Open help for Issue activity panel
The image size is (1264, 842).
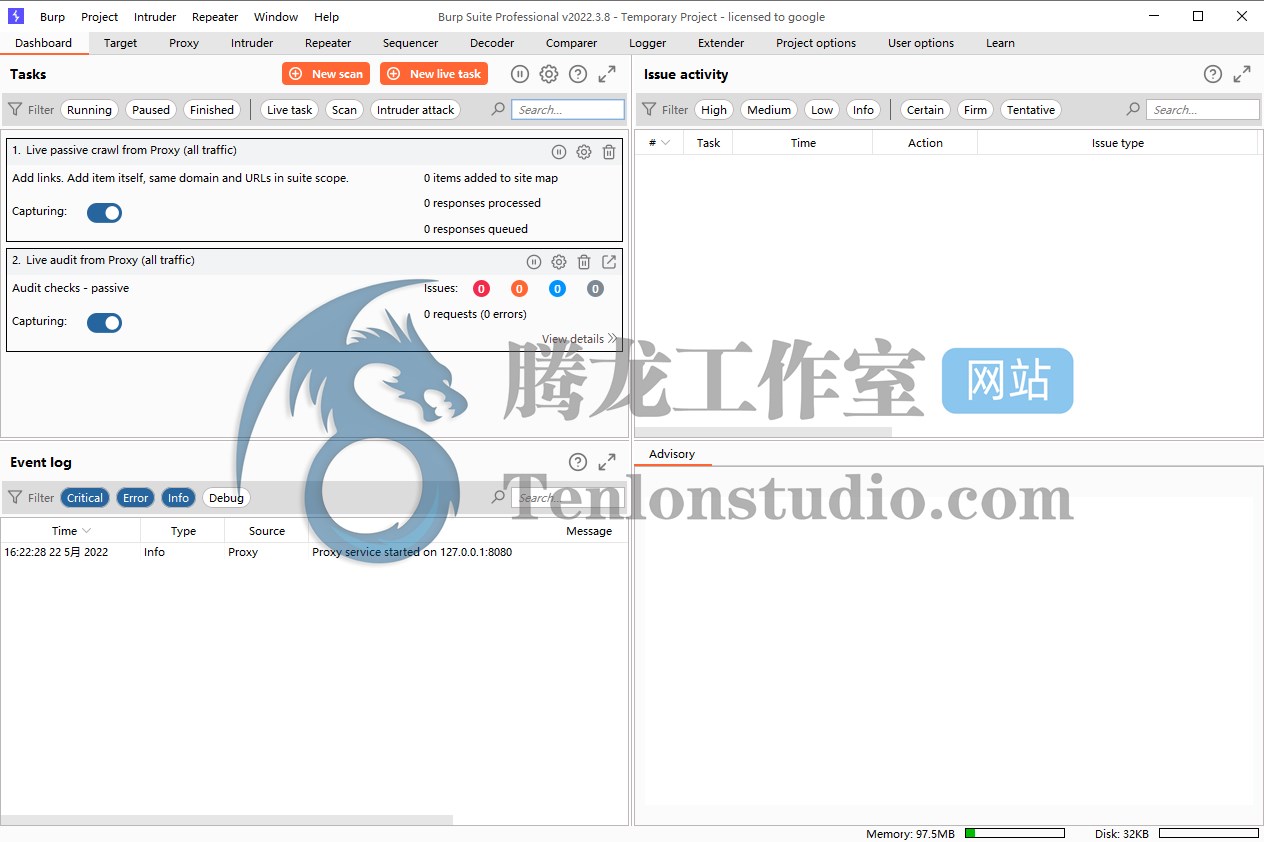[x=1212, y=74]
